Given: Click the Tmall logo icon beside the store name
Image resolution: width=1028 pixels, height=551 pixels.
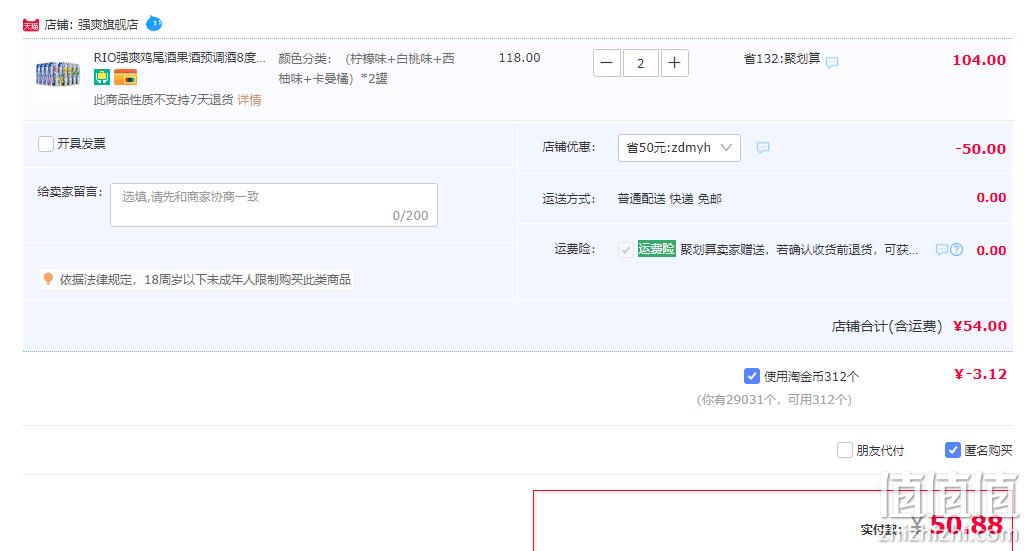Looking at the screenshot, I should tap(31, 25).
